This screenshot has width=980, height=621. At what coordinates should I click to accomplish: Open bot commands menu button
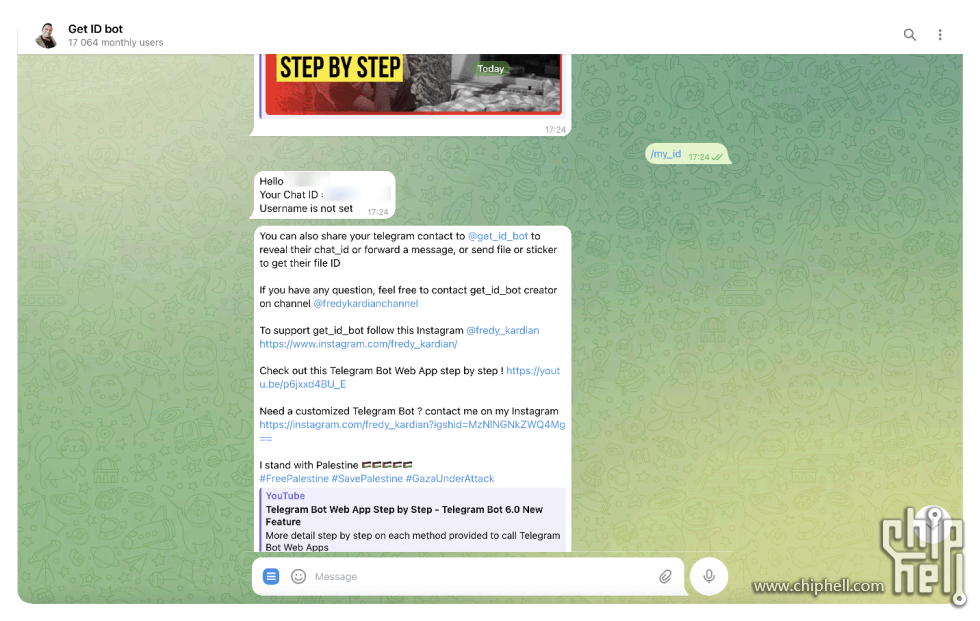click(271, 576)
